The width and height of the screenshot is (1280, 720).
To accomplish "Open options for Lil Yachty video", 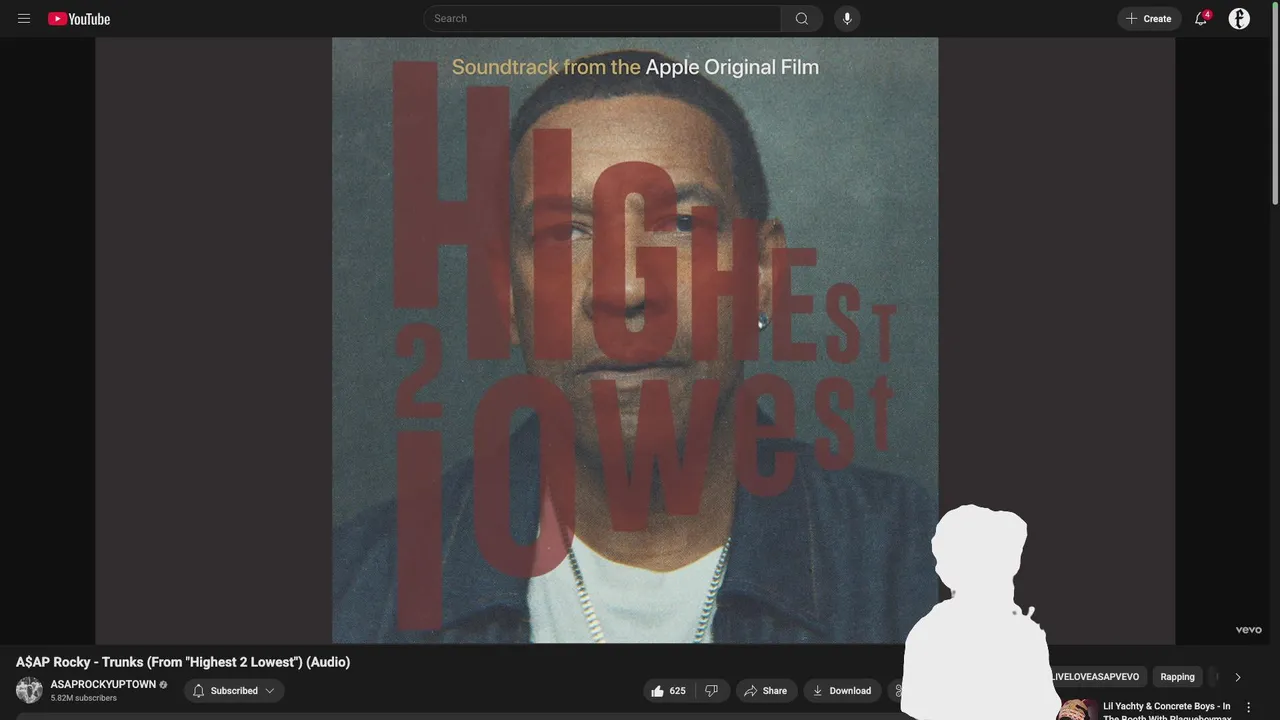I will coord(1248,707).
